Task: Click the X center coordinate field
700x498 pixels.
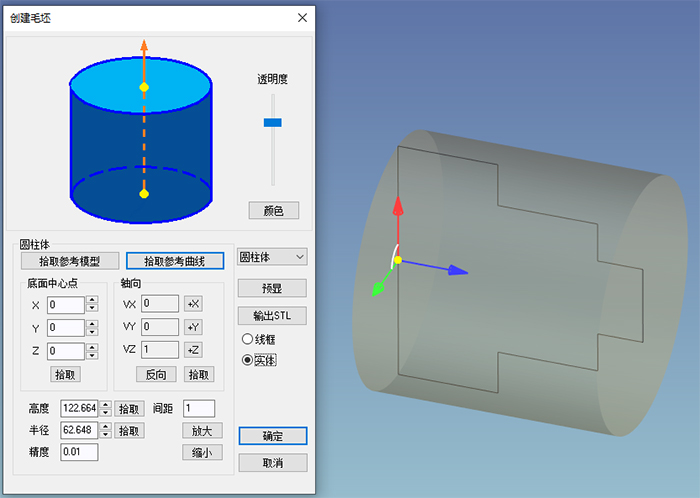Action: click(x=66, y=305)
